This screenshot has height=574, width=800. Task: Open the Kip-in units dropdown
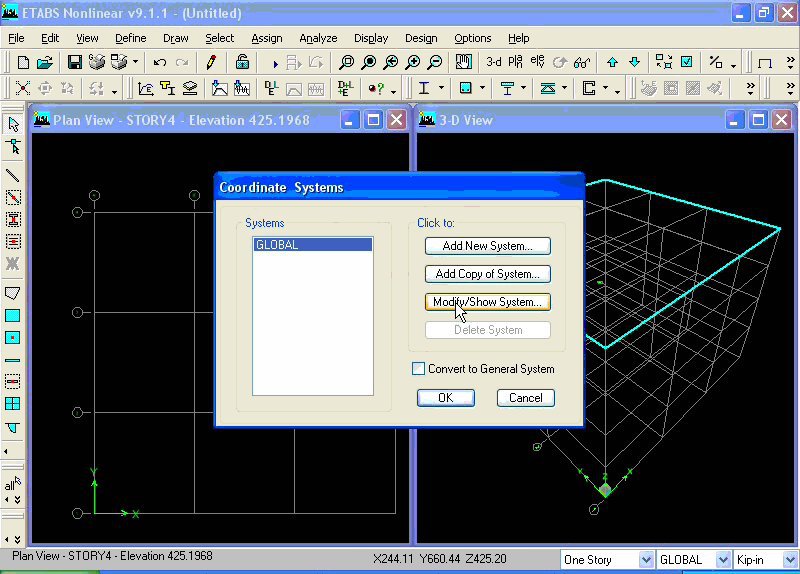(790, 560)
